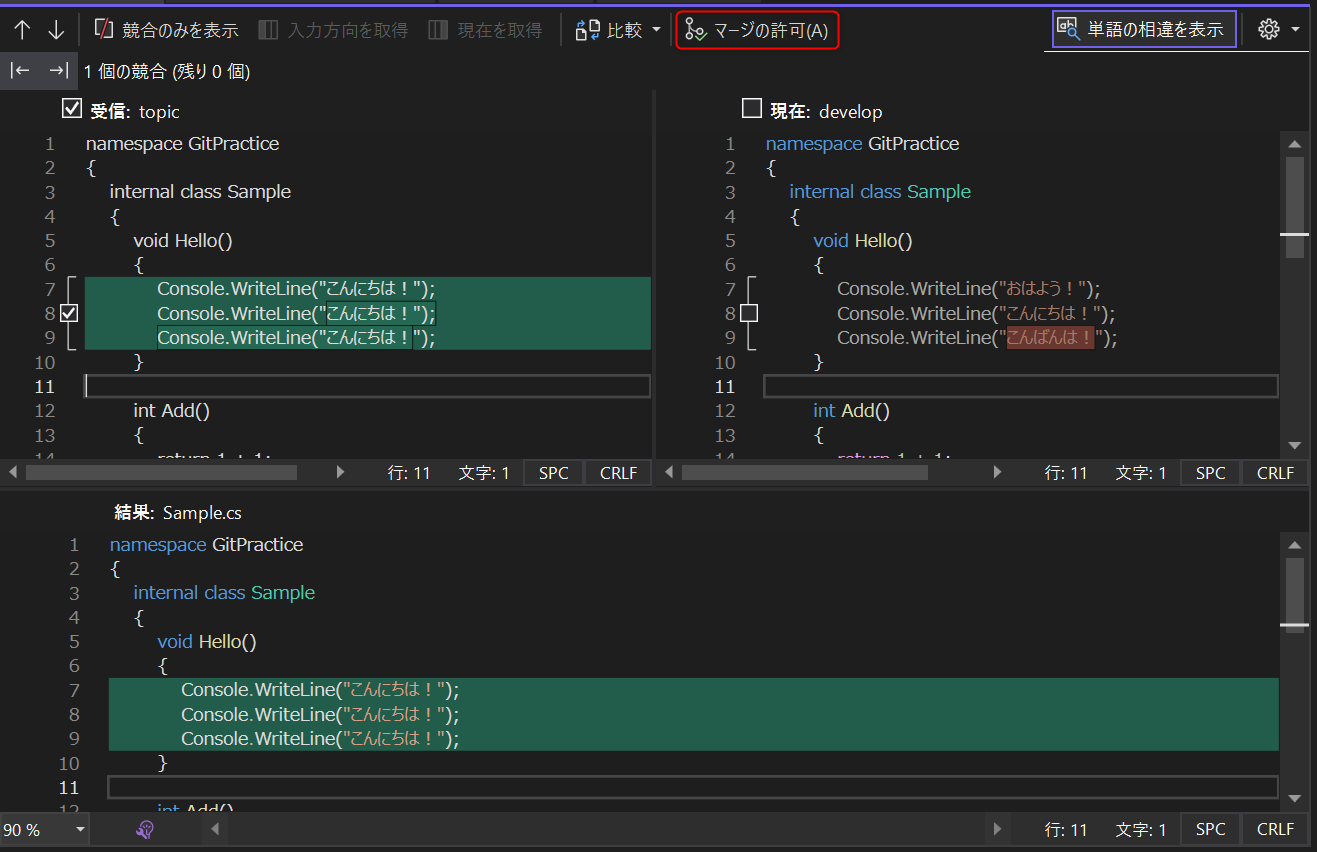Click right scroll arrow in the 現在 develop pane

[x=996, y=472]
